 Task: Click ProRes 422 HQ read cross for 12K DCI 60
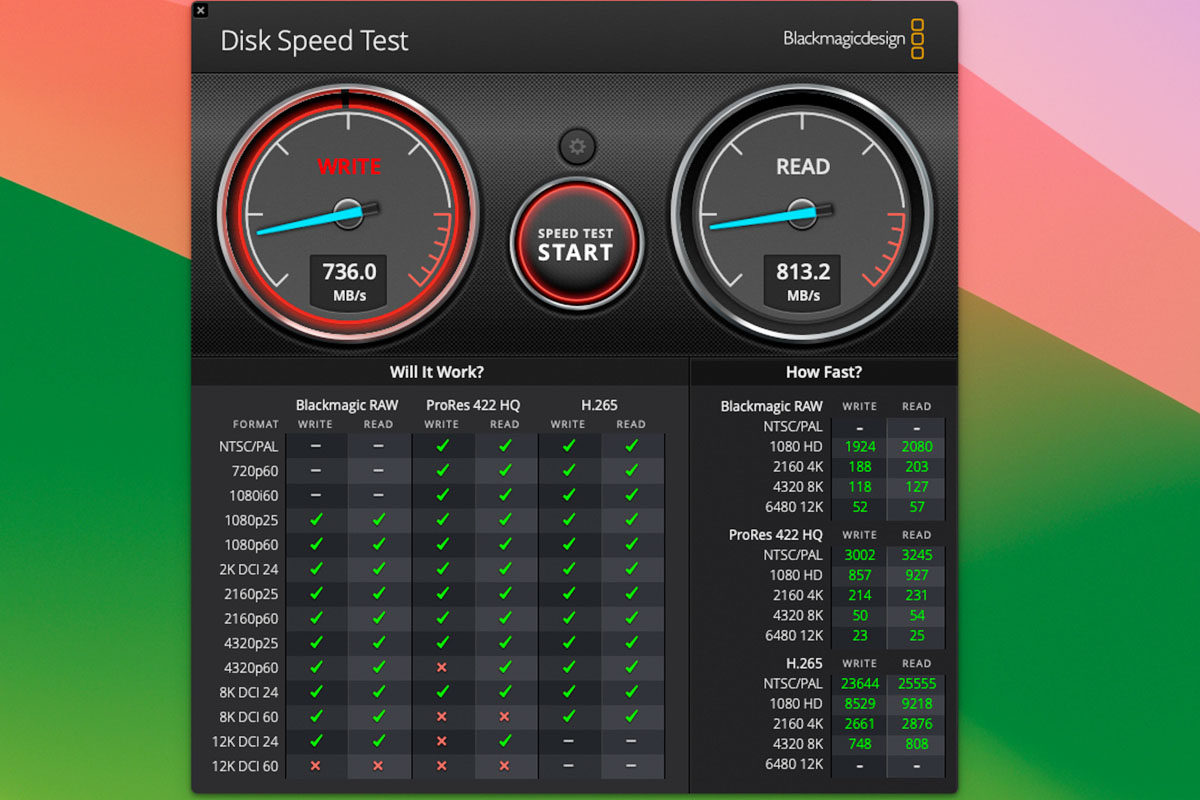coord(504,766)
